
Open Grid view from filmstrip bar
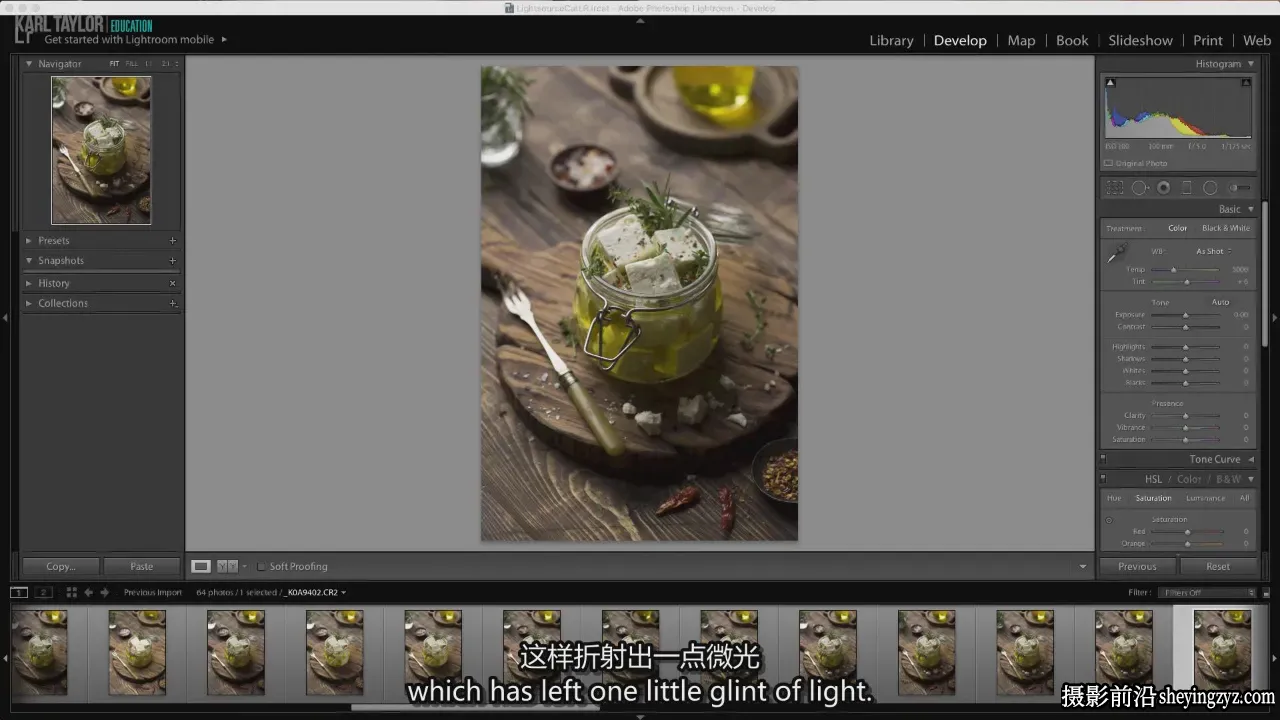71,592
